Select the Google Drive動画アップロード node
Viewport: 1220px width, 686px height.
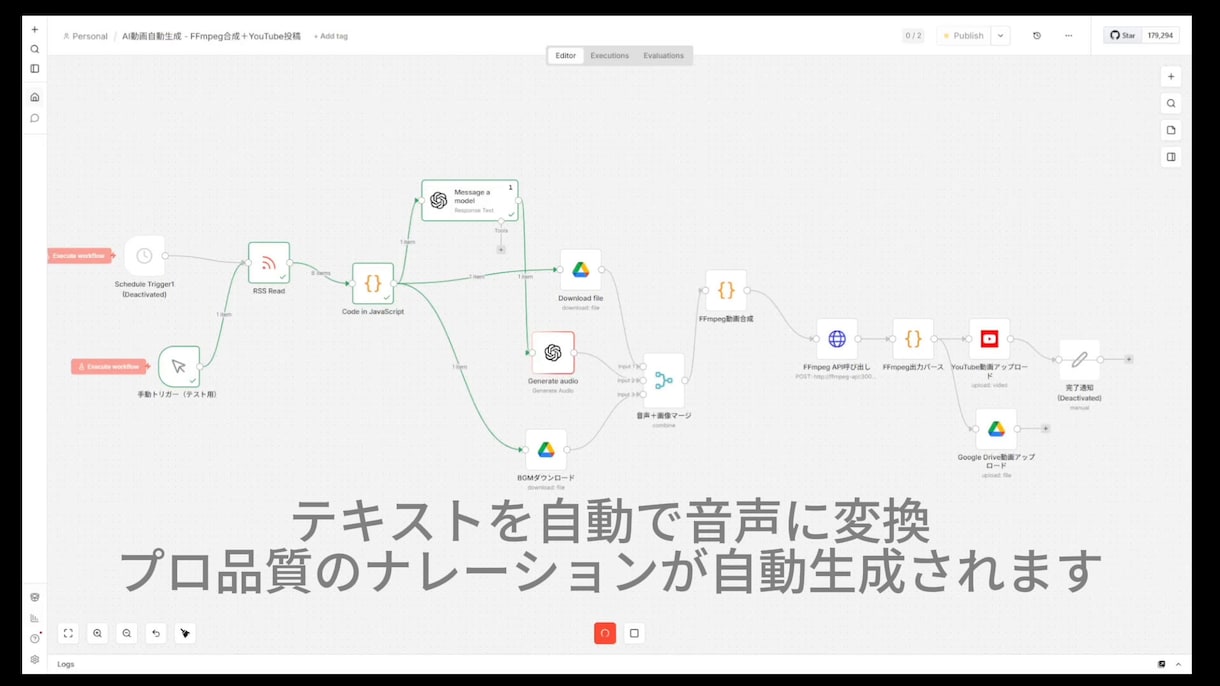click(x=996, y=429)
